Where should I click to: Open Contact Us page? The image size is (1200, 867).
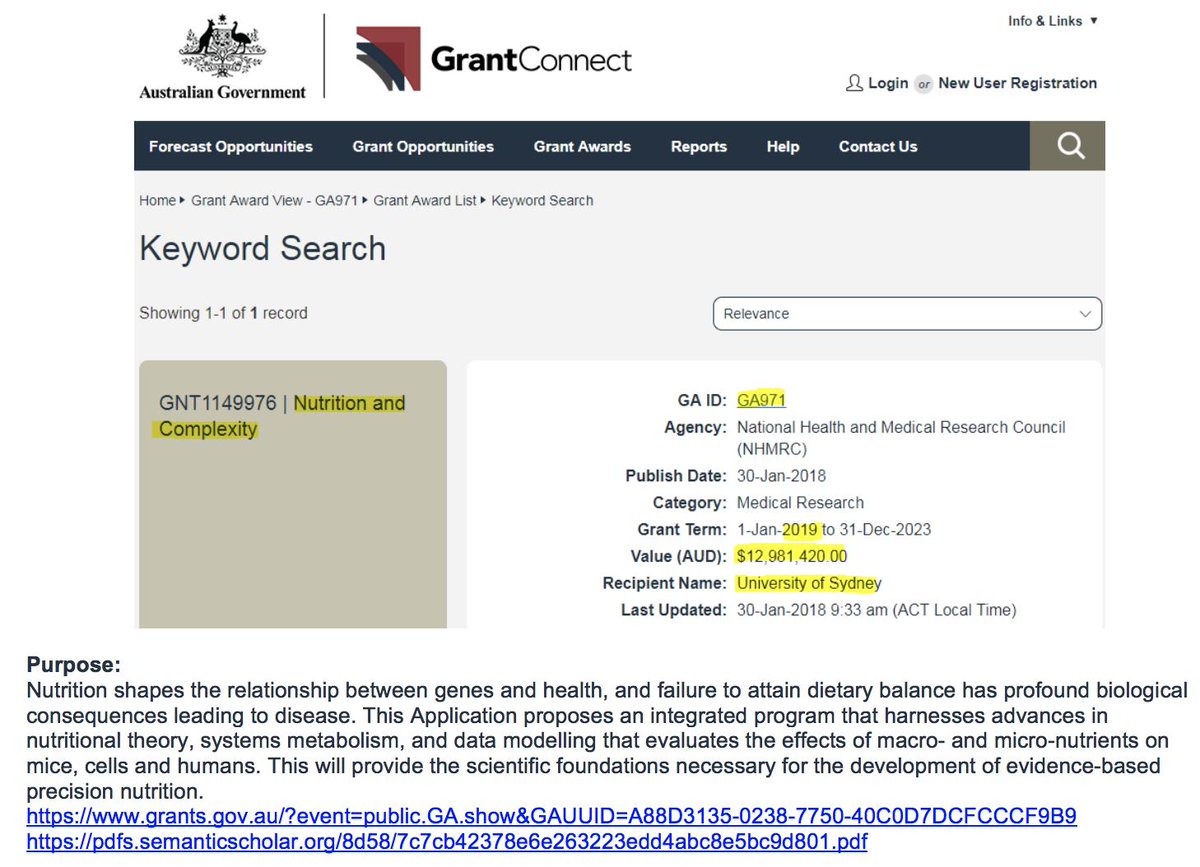point(878,146)
